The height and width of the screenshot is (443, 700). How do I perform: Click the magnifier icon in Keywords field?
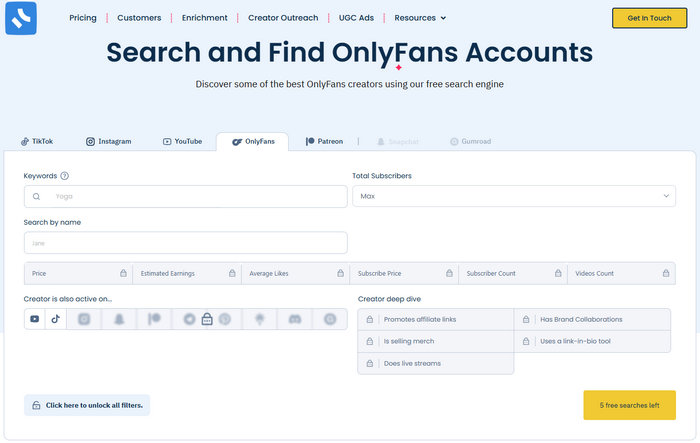pyautogui.click(x=37, y=196)
